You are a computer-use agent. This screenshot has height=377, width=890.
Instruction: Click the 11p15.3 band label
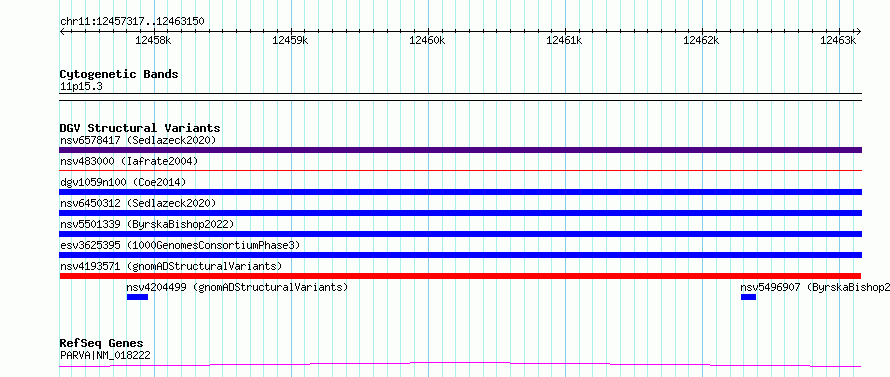point(81,87)
